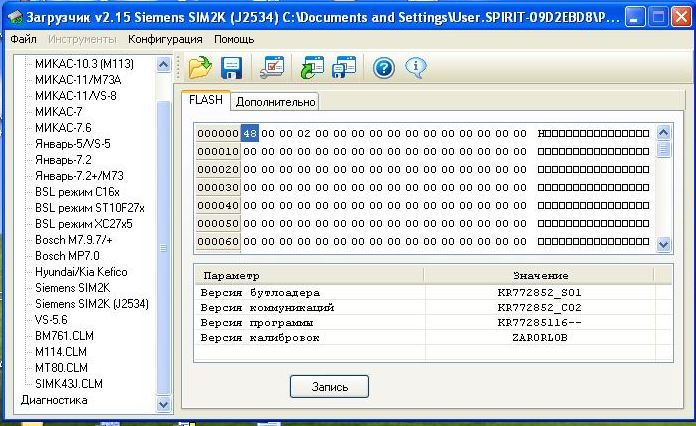The width and height of the screenshot is (696, 426).
Task: Click the green arrow window icon
Action: click(312, 68)
